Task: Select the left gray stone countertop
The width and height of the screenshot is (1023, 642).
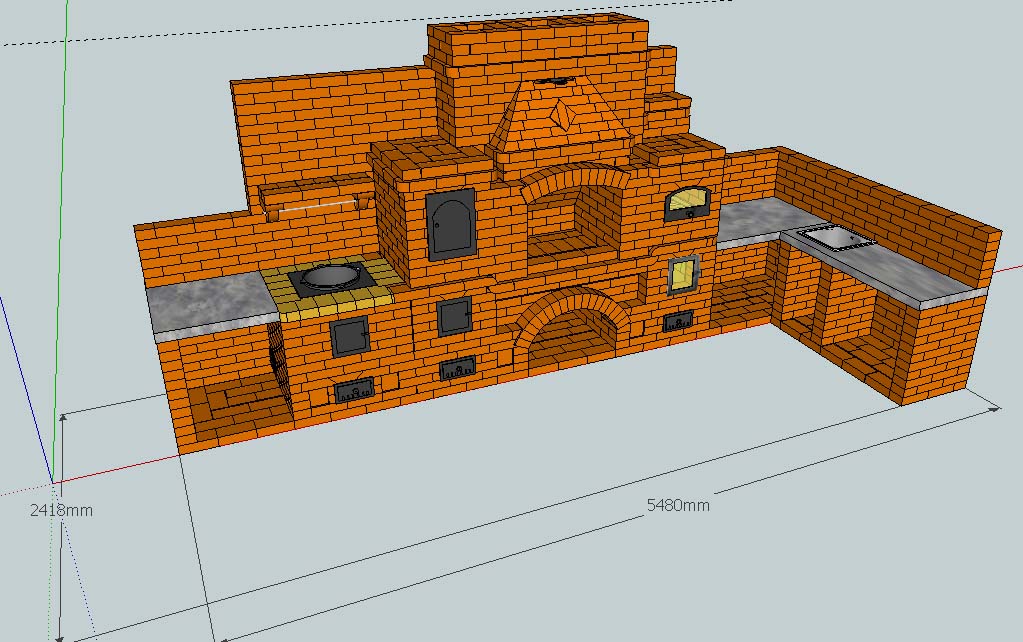Action: click(x=210, y=306)
